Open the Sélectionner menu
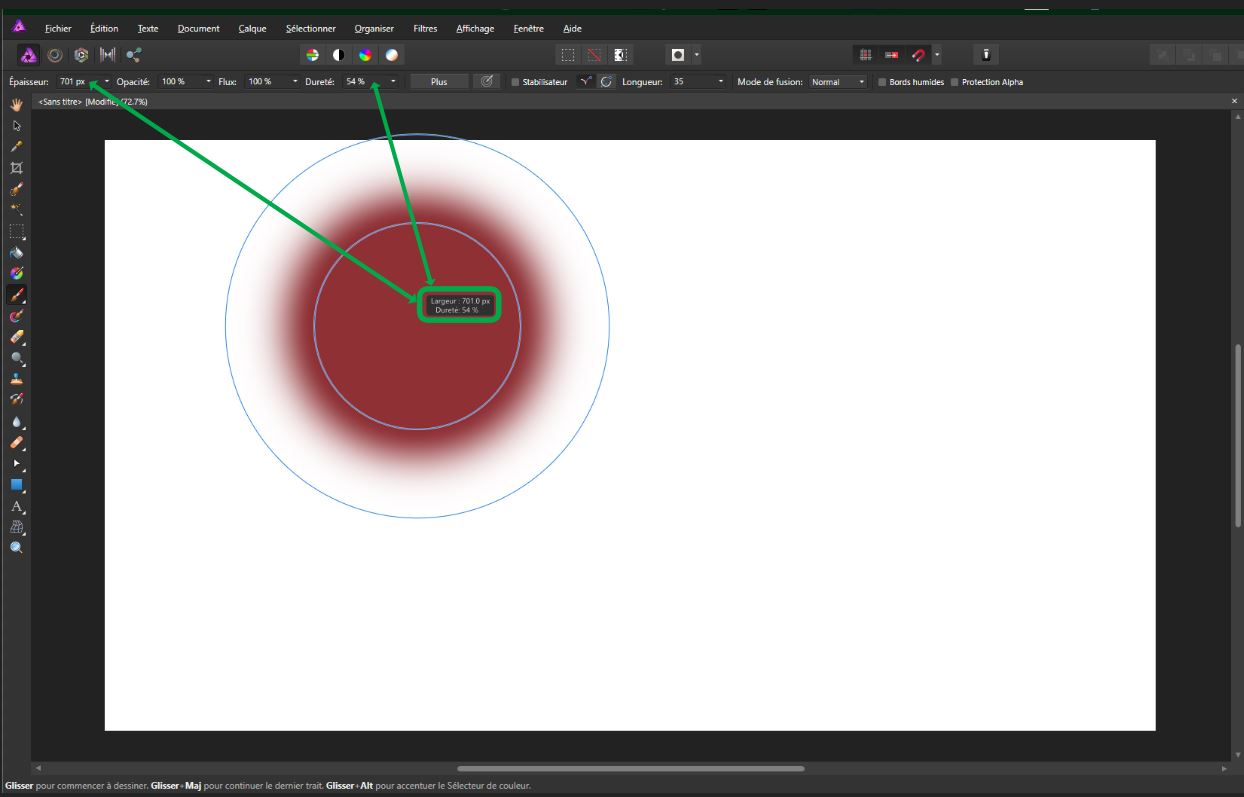The image size is (1244, 797). [310, 29]
